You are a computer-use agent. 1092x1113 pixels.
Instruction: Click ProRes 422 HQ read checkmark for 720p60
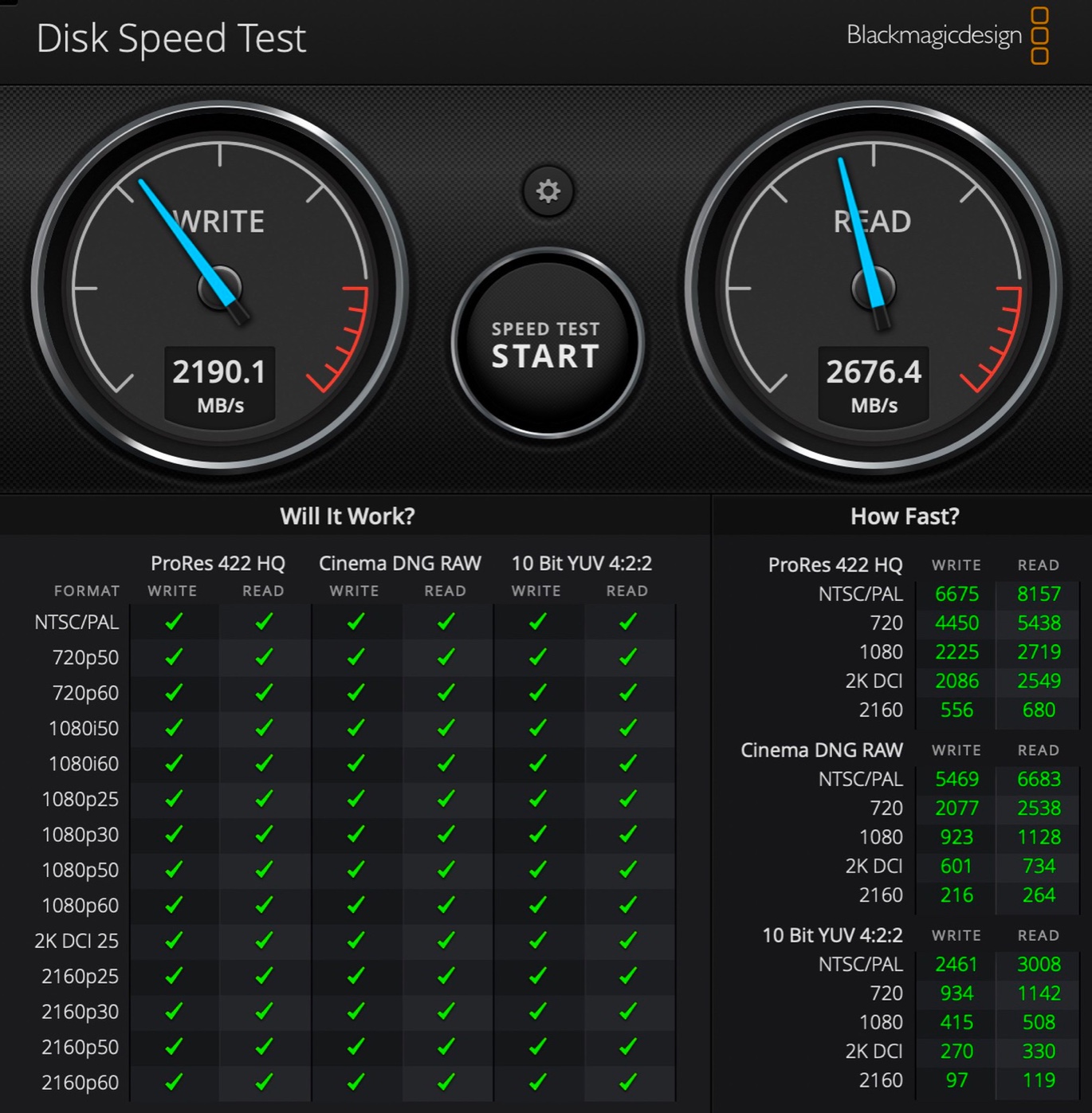point(264,692)
